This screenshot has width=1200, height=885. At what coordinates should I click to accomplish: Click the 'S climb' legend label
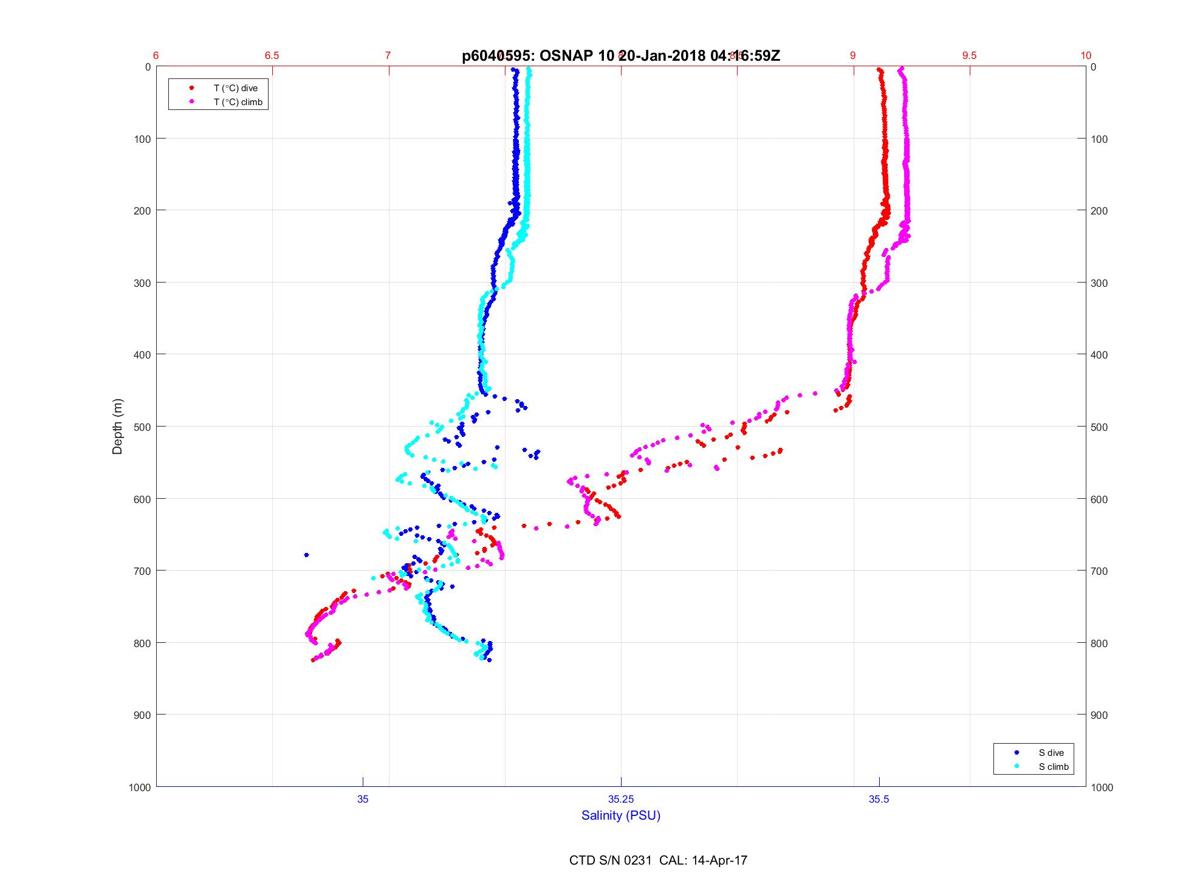pos(1054,767)
